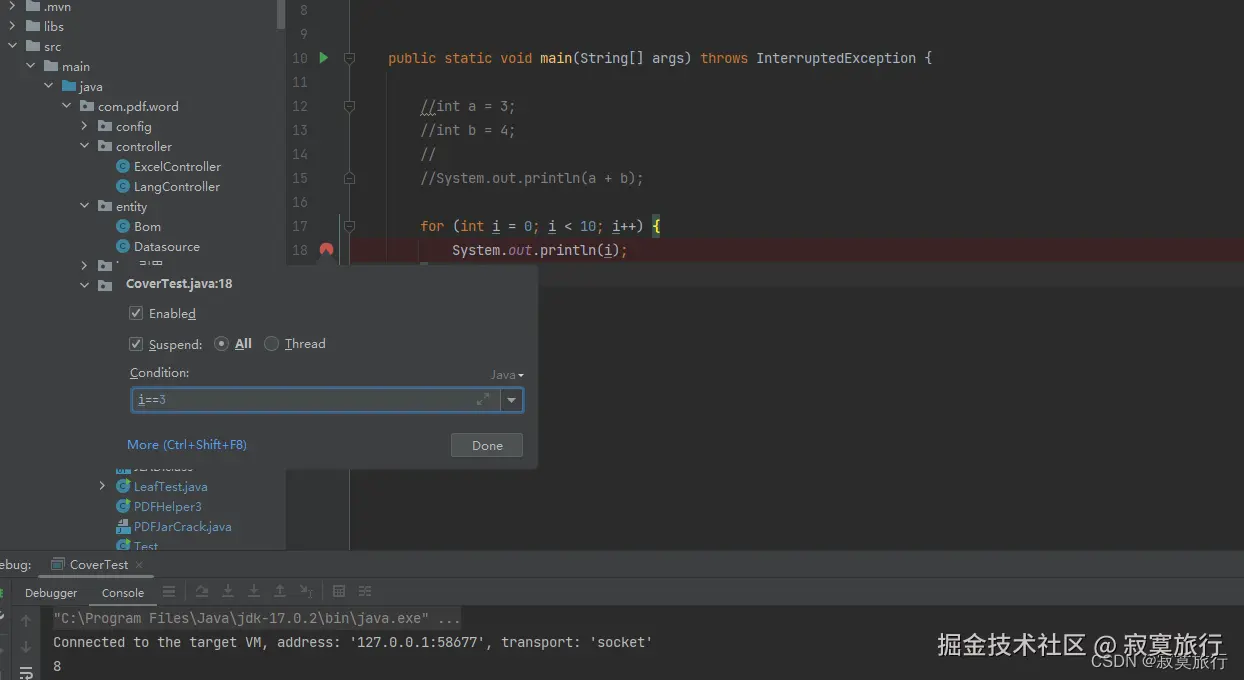
Task: Click the commented 'int b = 4;' line
Action: click(x=468, y=130)
